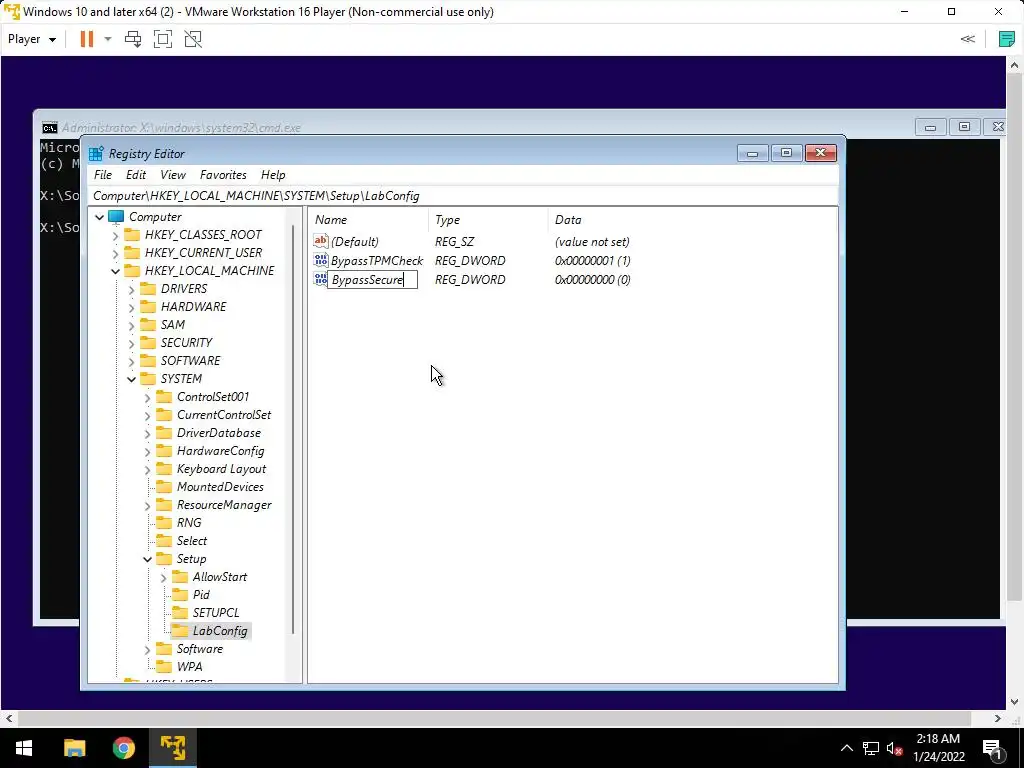Viewport: 1024px width, 768px height.
Task: Open the Edit menu in Registry Editor
Action: pyautogui.click(x=136, y=175)
